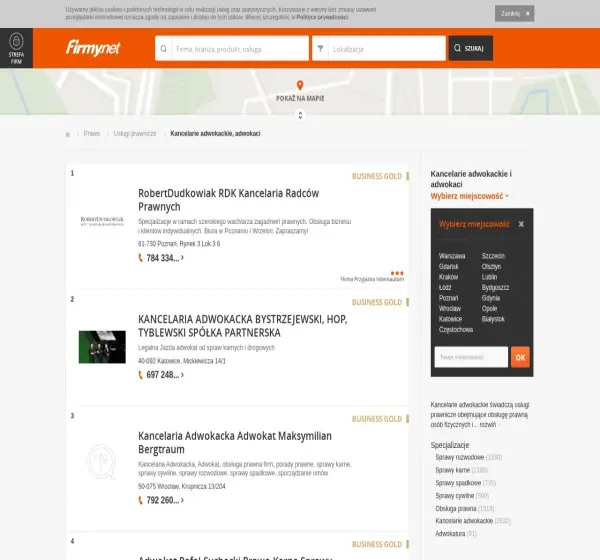
Task: Toggle the Wybierz miejscowość dropdown link
Action: (470, 196)
